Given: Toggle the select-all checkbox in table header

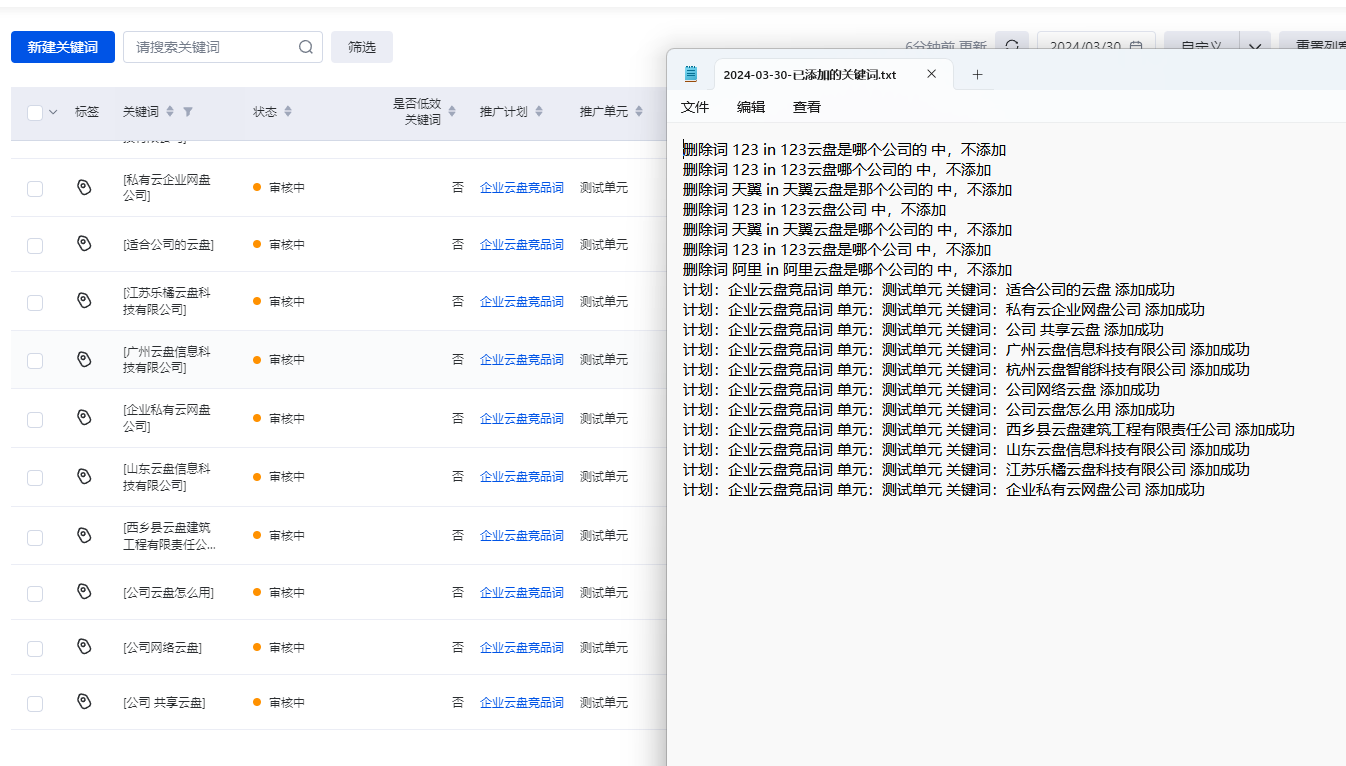Looking at the screenshot, I should (x=35, y=113).
